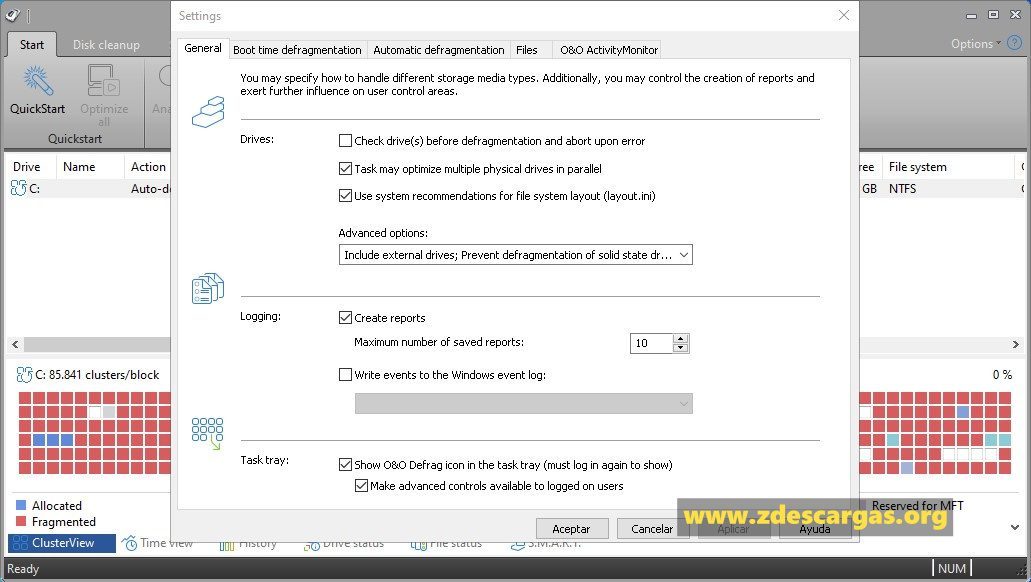Open the disabled event log dropdown
The image size is (1031, 582).
523,403
